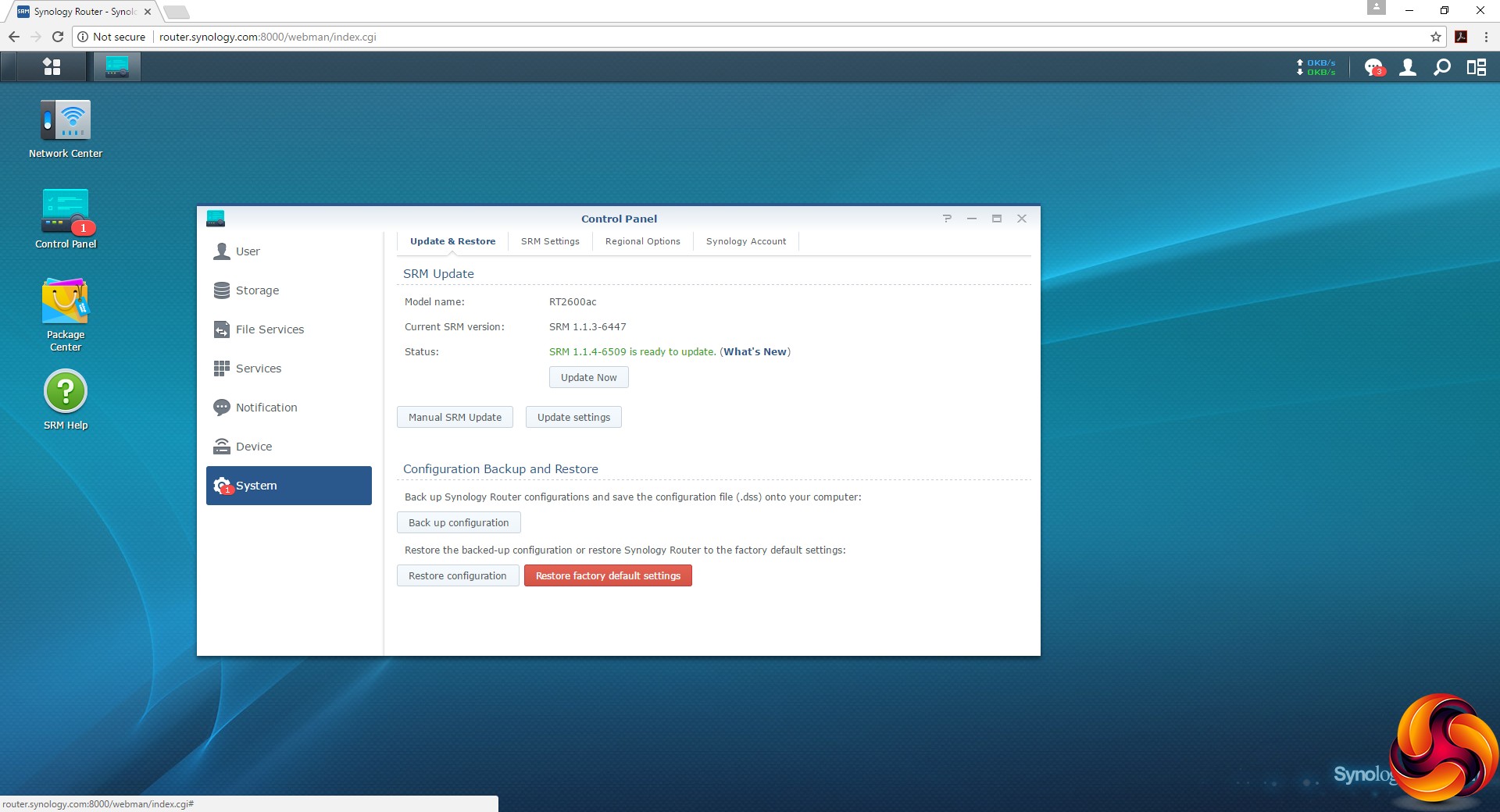
Task: Open user options person icon
Action: pos(1408,67)
